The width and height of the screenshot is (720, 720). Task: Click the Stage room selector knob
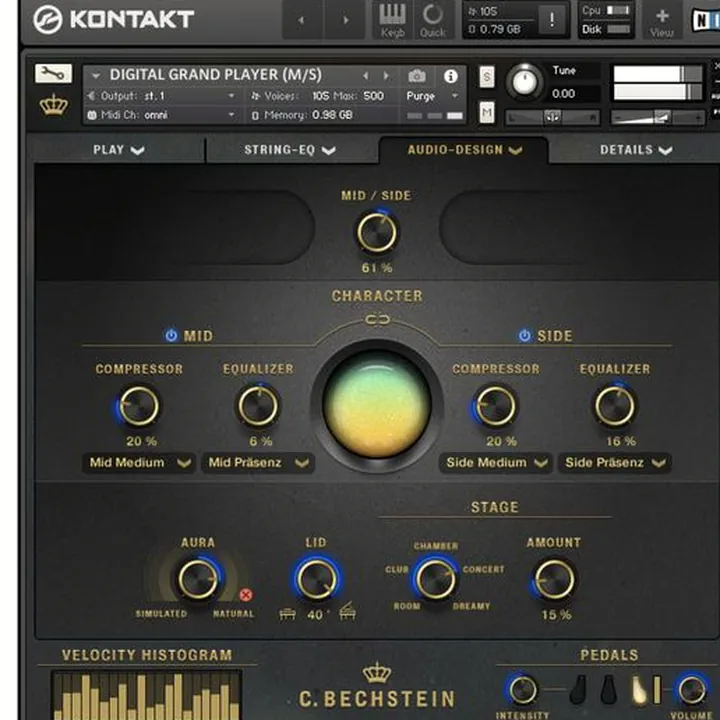[x=435, y=579]
